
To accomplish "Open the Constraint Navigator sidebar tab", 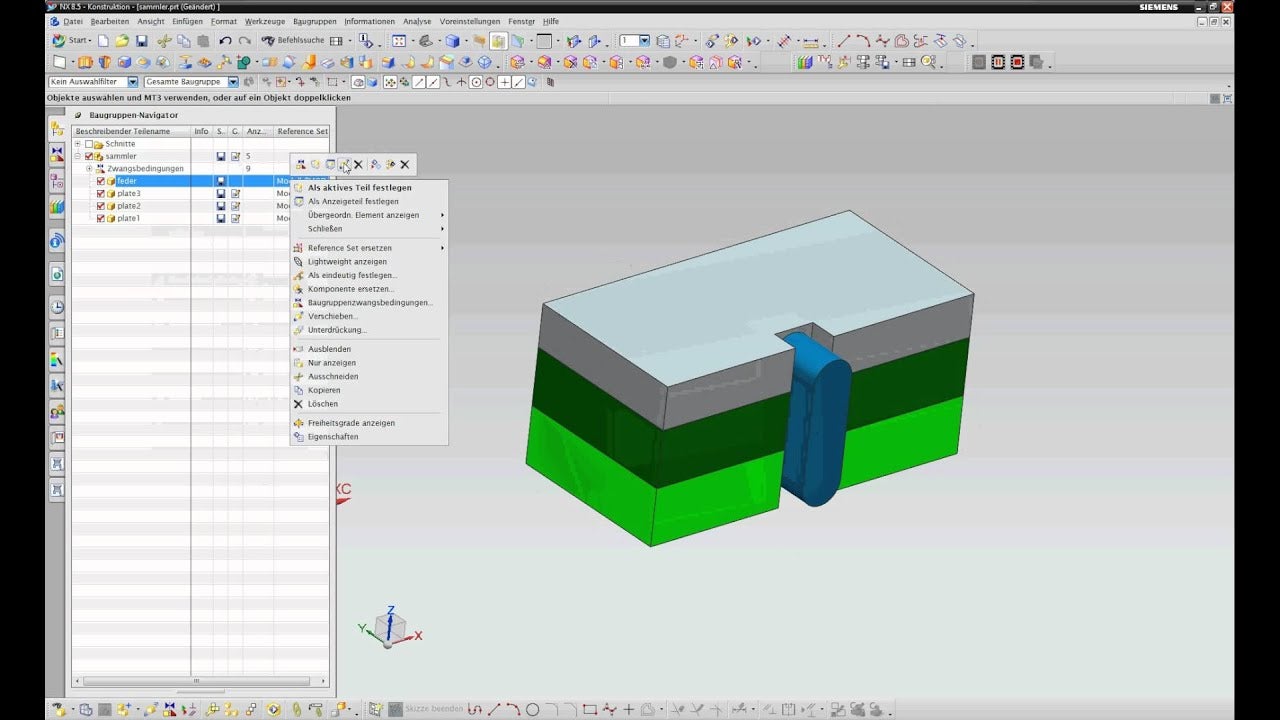I will click(57, 155).
